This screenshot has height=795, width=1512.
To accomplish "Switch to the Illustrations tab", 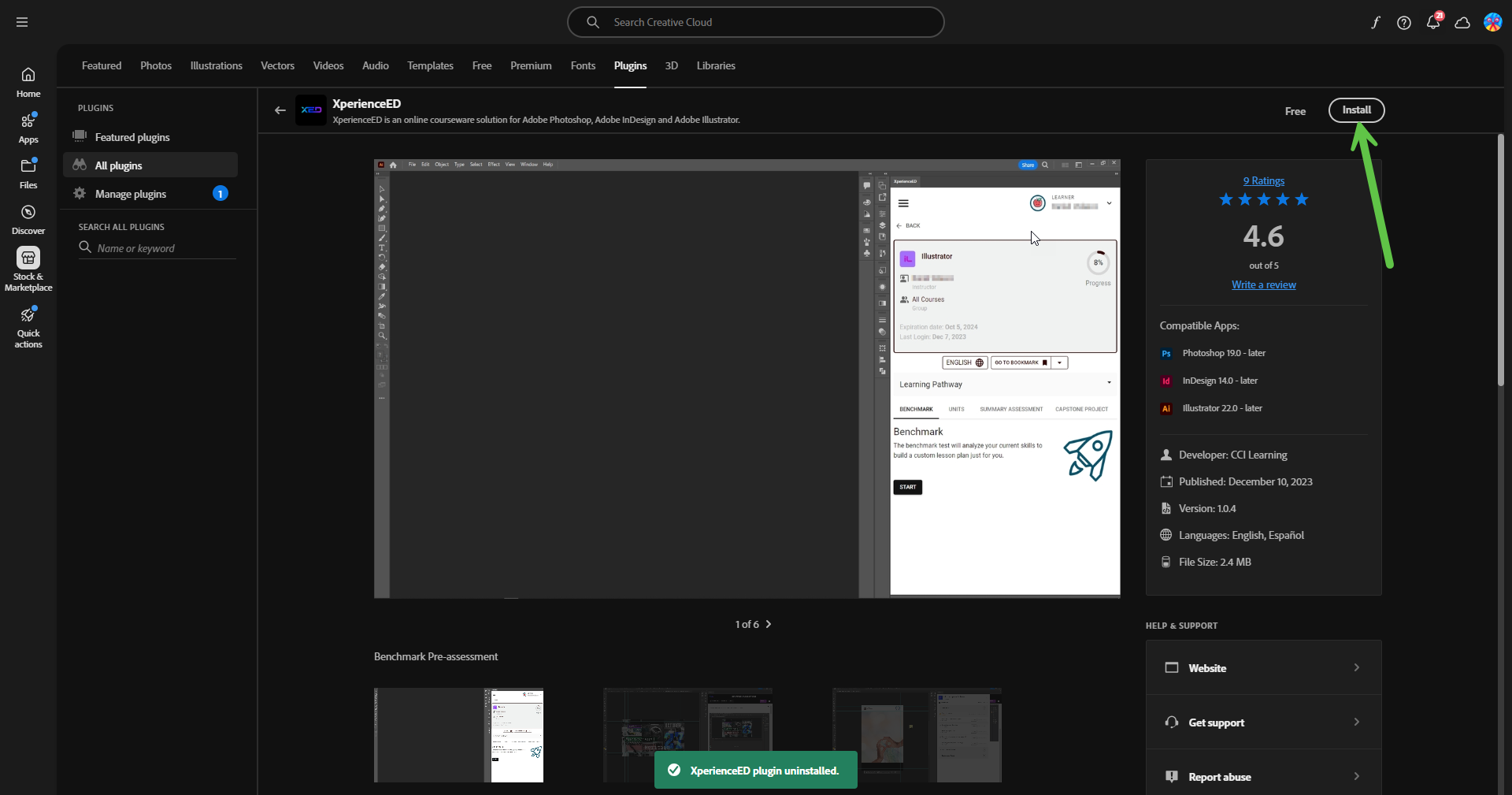I will [x=216, y=65].
